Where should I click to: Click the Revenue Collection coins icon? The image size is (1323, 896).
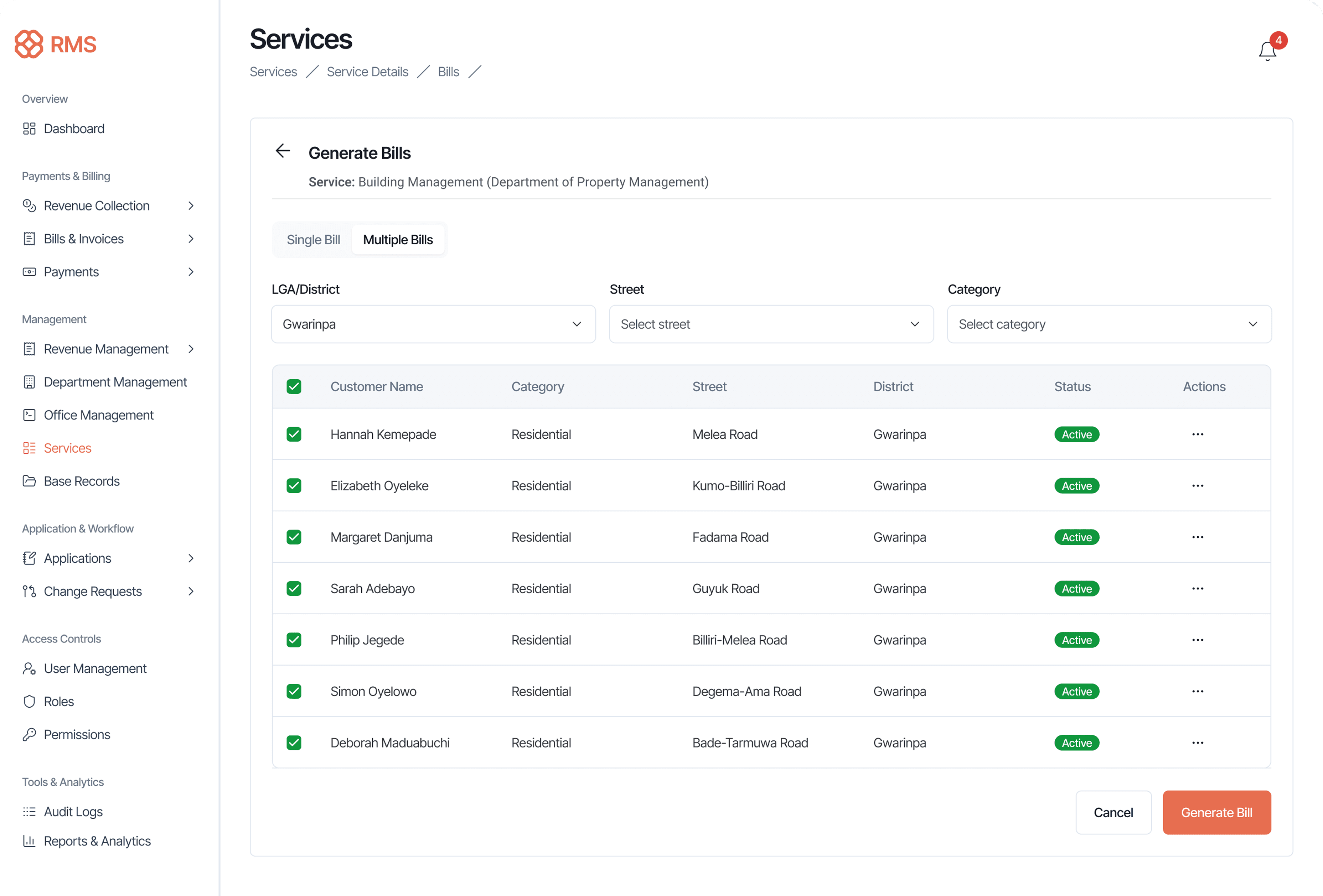pos(29,206)
